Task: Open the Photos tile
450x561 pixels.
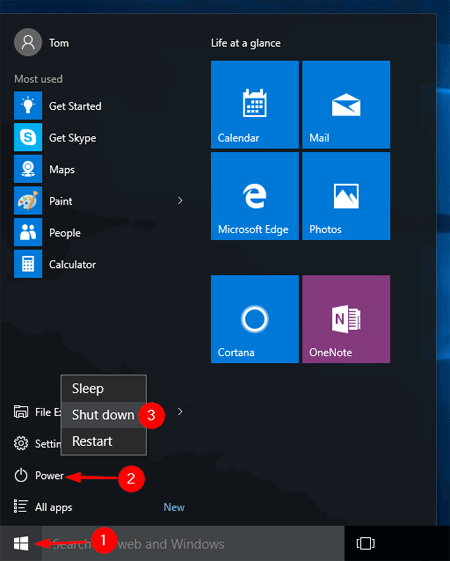Action: pos(346,196)
